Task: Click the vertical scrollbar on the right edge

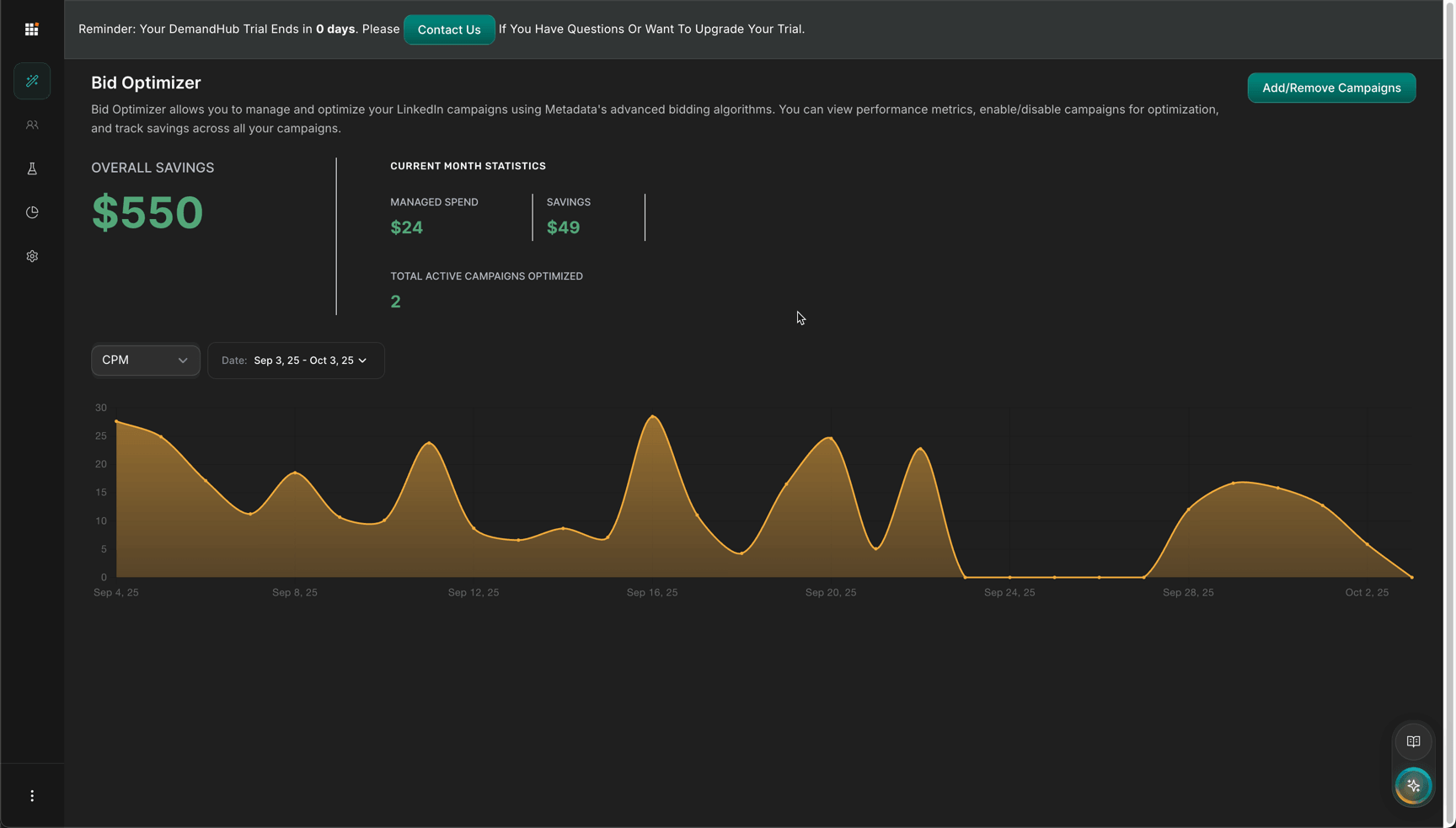Action: (x=1449, y=413)
